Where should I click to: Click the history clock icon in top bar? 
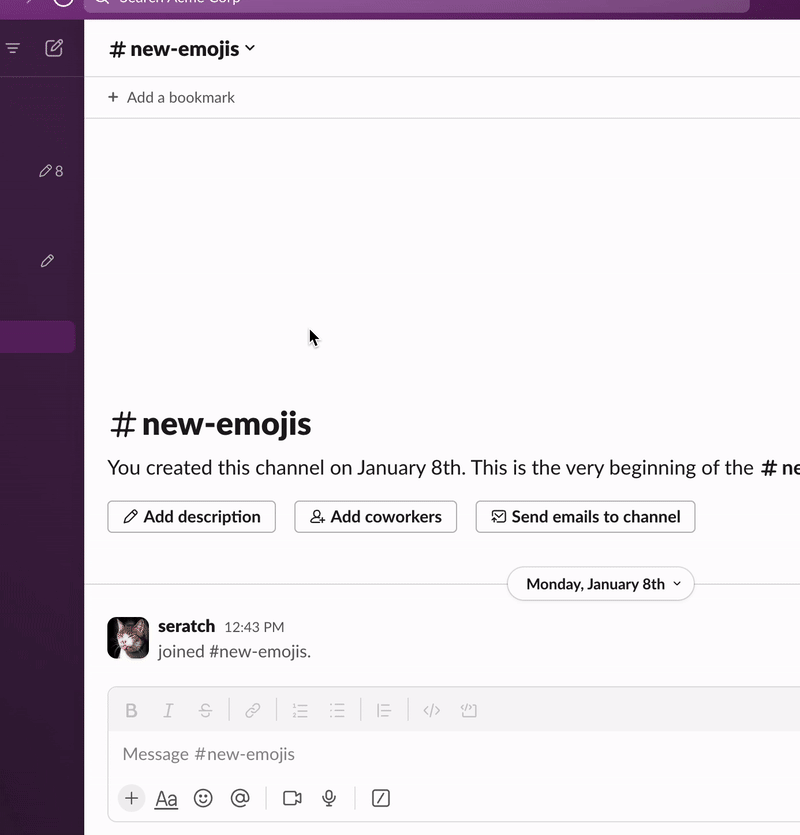pyautogui.click(x=63, y=3)
